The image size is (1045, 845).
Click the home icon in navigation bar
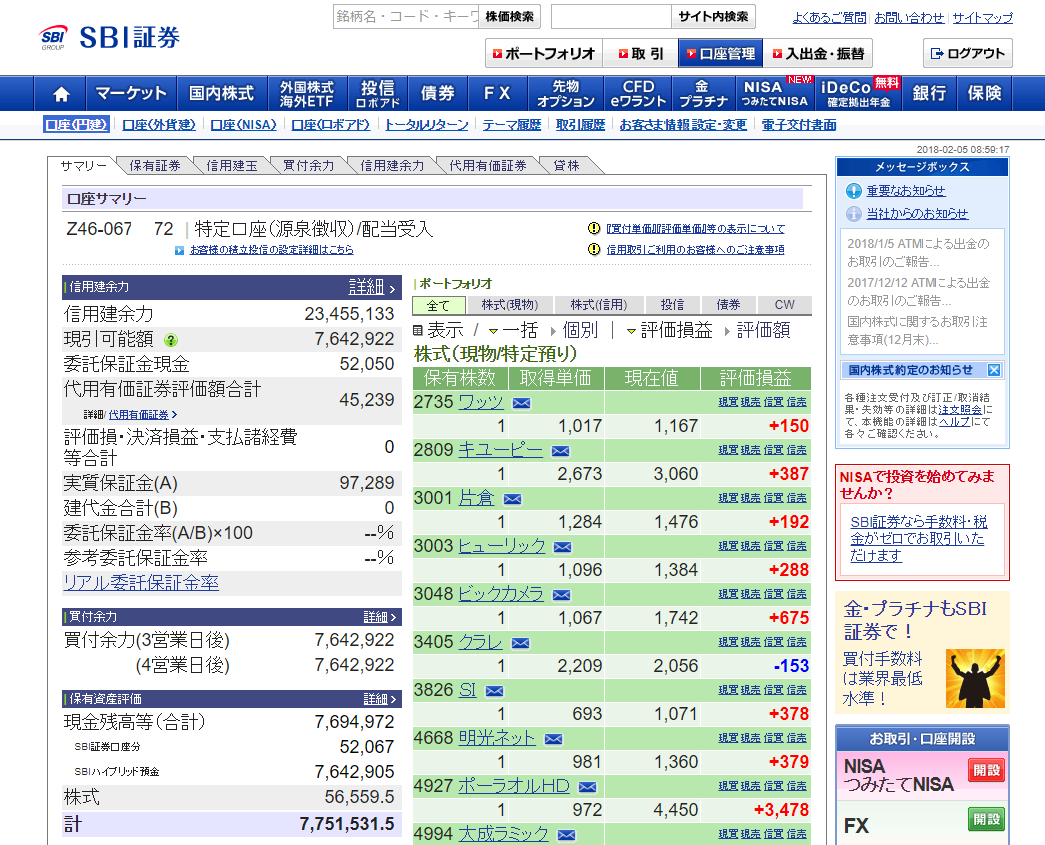pos(61,94)
